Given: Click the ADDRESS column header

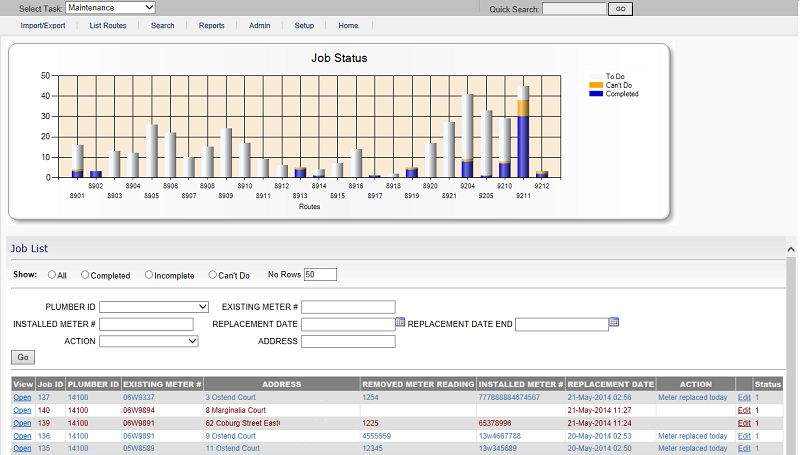Looking at the screenshot, I should (x=281, y=384).
